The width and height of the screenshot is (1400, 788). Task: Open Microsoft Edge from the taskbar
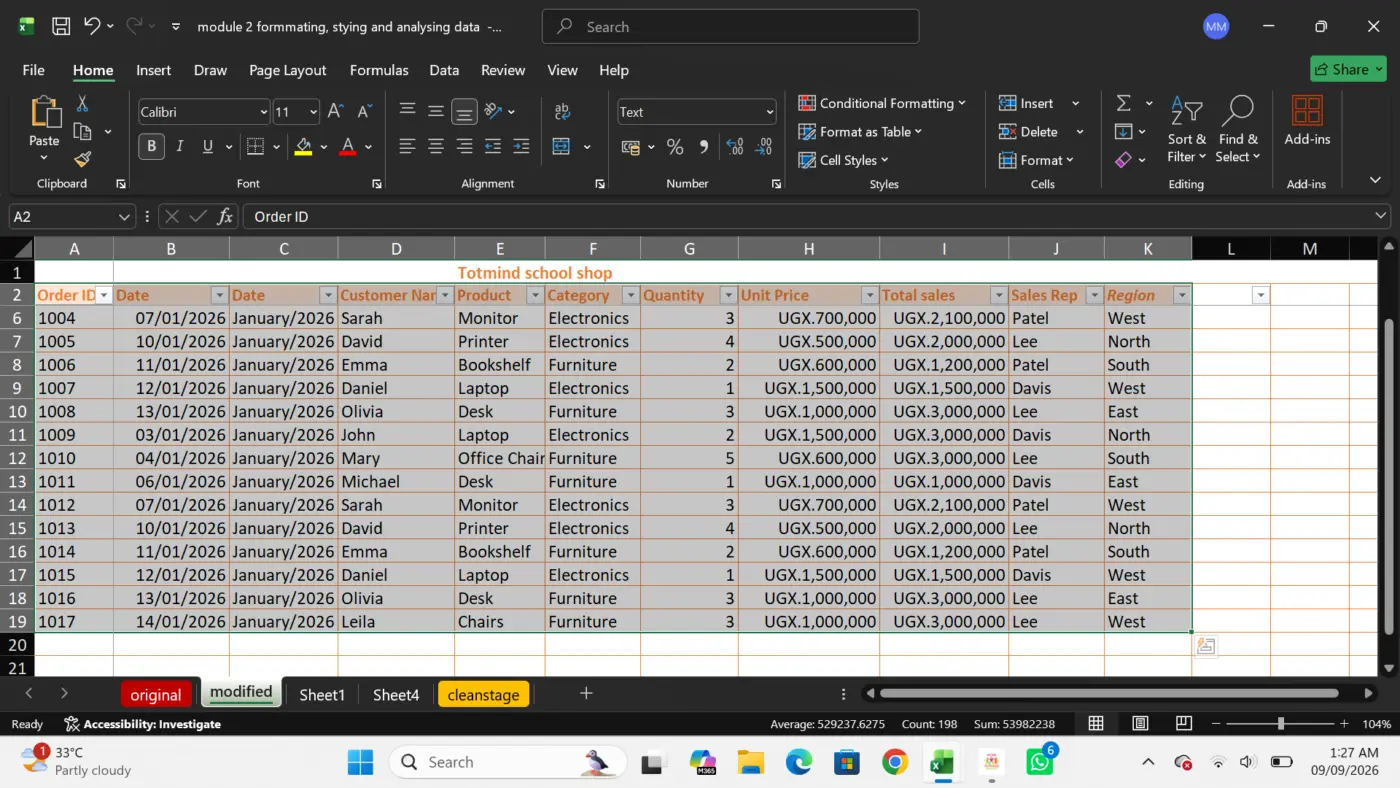(x=798, y=762)
